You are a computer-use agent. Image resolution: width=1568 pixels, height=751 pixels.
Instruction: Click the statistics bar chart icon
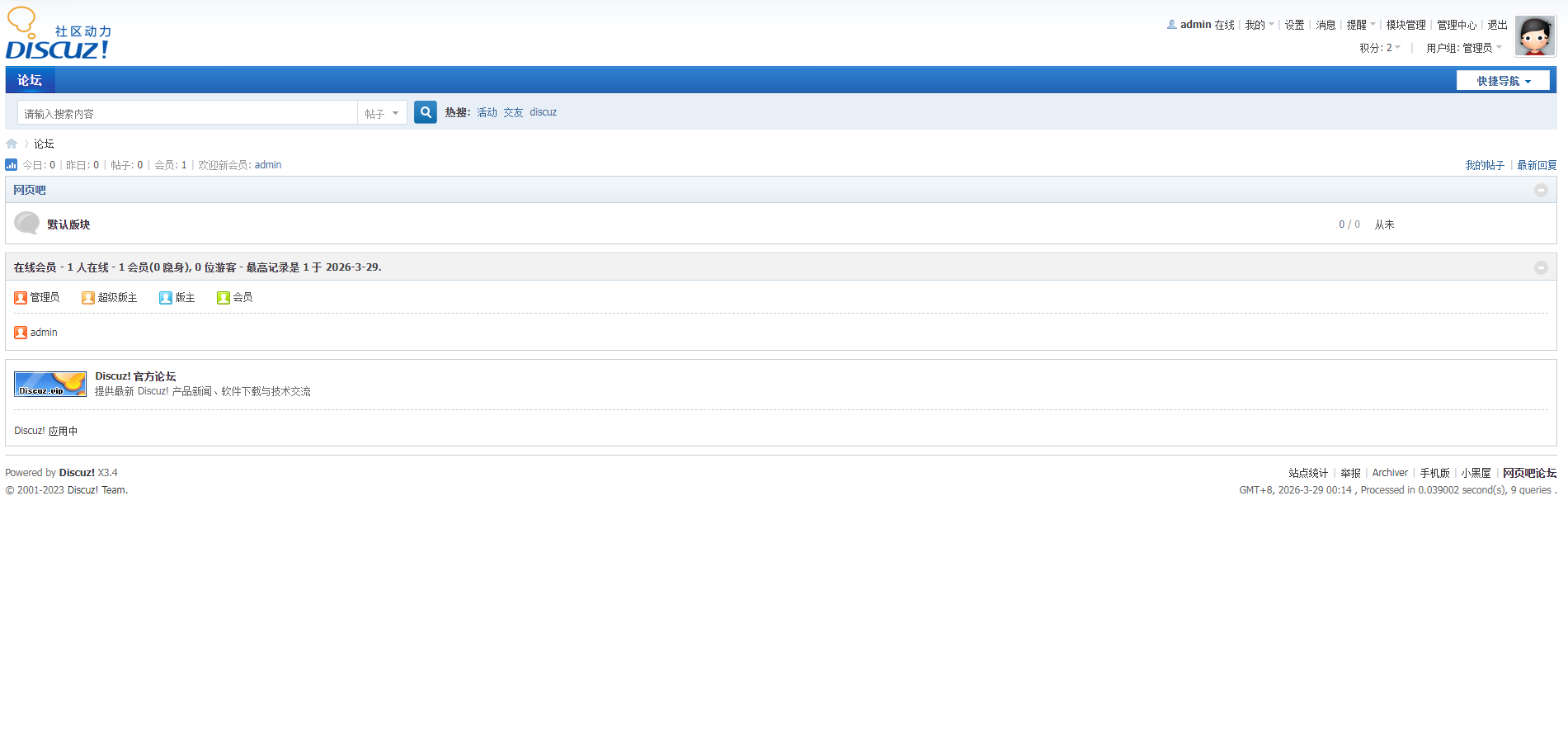pos(12,165)
